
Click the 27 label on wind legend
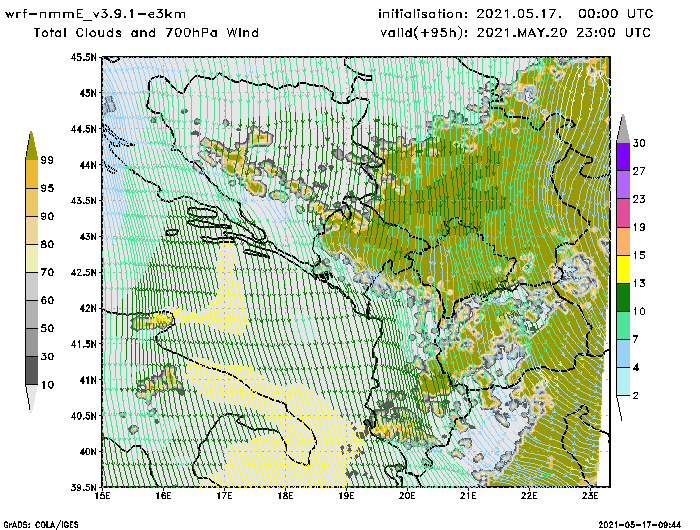639,171
